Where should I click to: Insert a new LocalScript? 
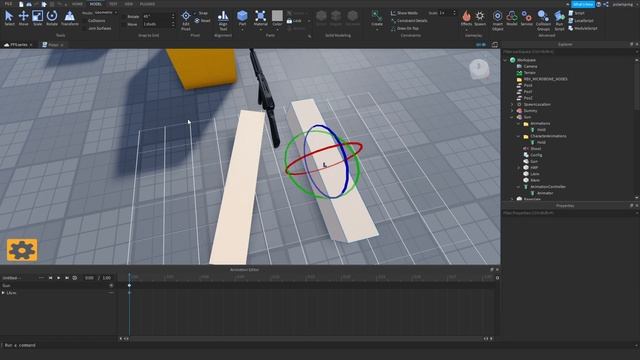click(x=580, y=21)
